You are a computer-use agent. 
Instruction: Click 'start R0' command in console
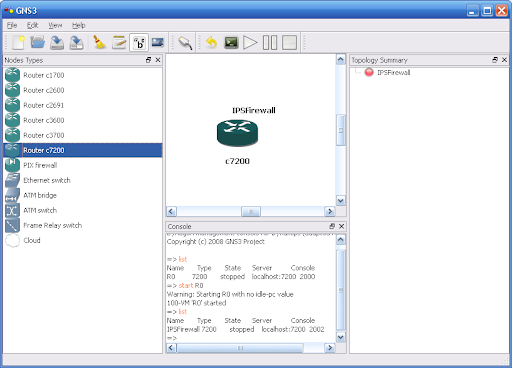click(191, 285)
